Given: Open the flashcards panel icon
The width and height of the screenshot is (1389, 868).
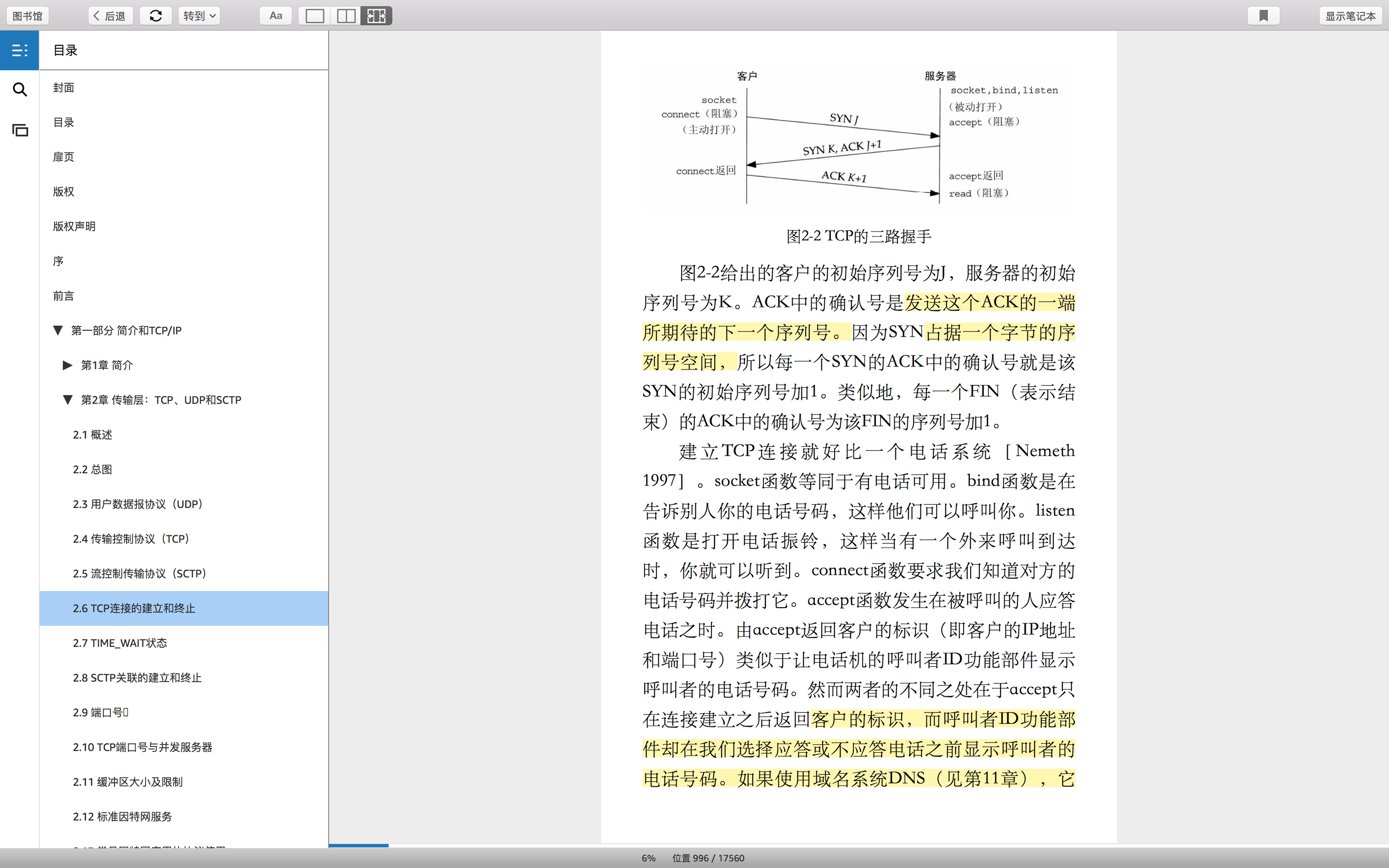Looking at the screenshot, I should (x=19, y=130).
